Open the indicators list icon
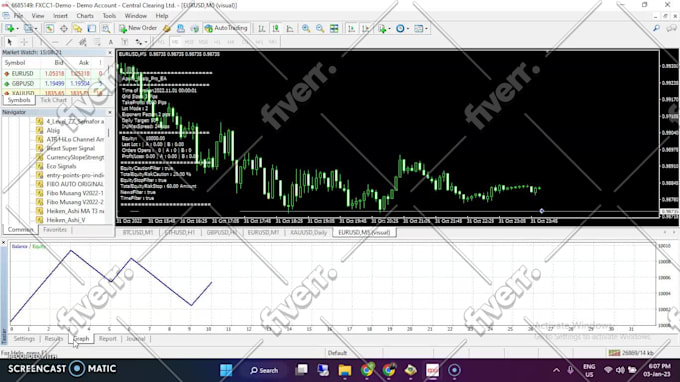The height and width of the screenshot is (382, 680). (382, 28)
